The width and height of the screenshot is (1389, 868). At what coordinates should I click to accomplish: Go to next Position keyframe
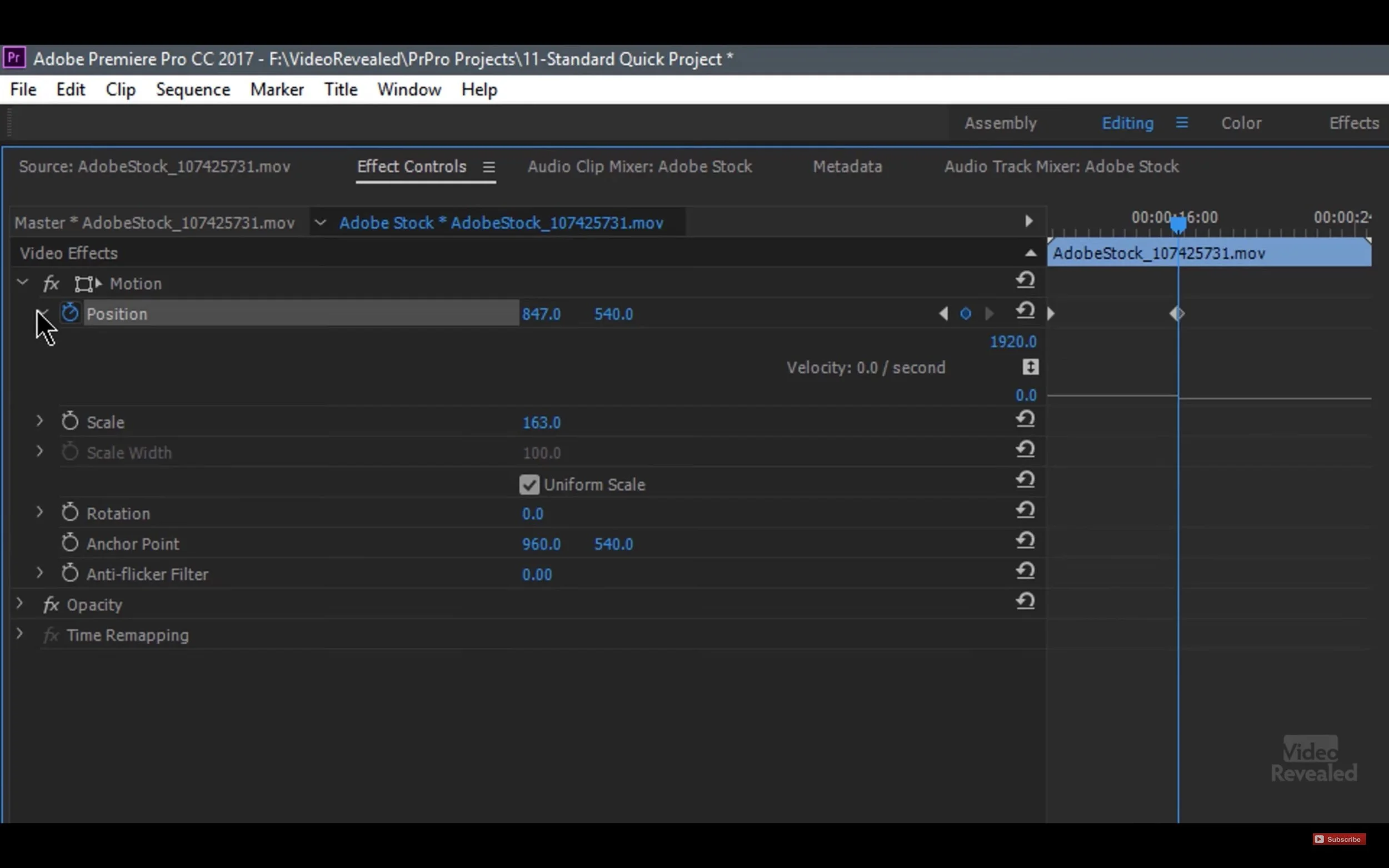[989, 314]
